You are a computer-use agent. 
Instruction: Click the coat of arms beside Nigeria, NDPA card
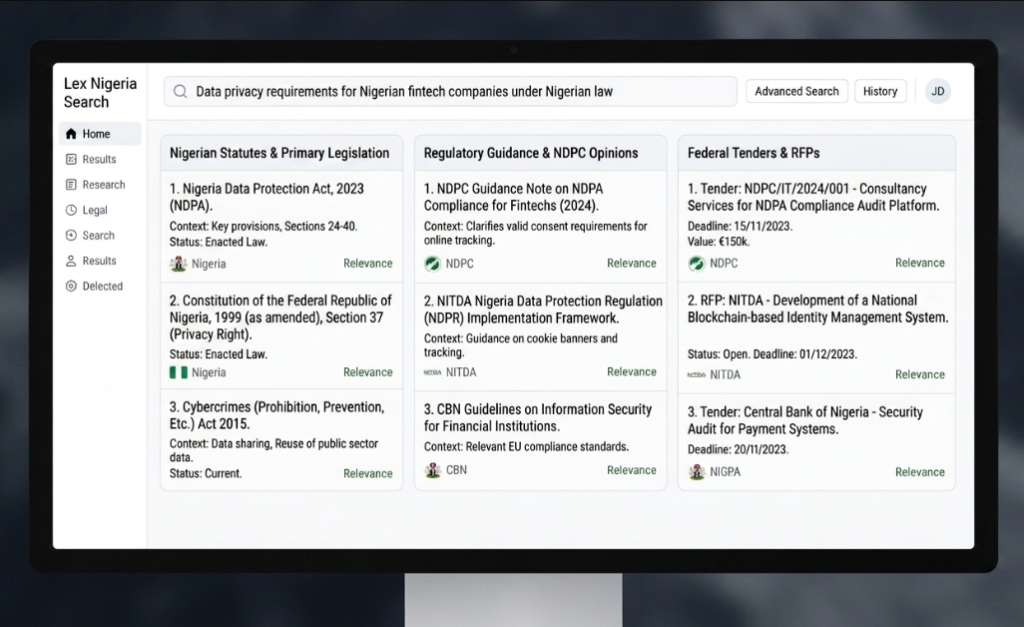coord(178,264)
